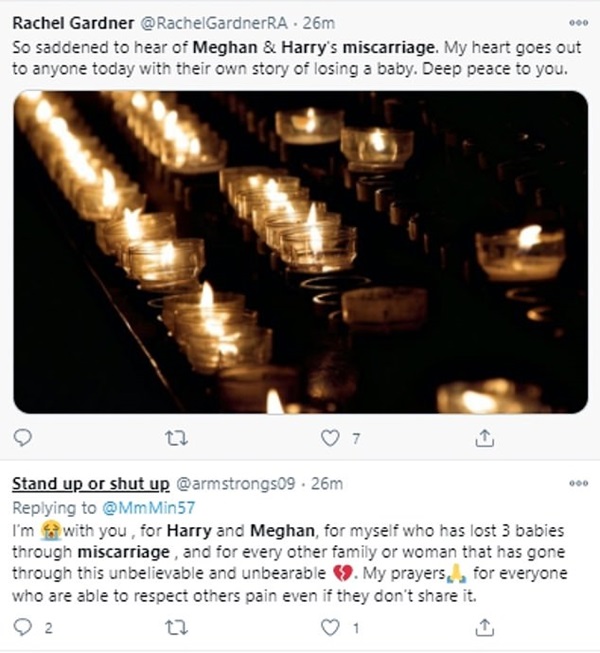Share the Stand up or shut up tweet
600x653 pixels.
coord(484,627)
